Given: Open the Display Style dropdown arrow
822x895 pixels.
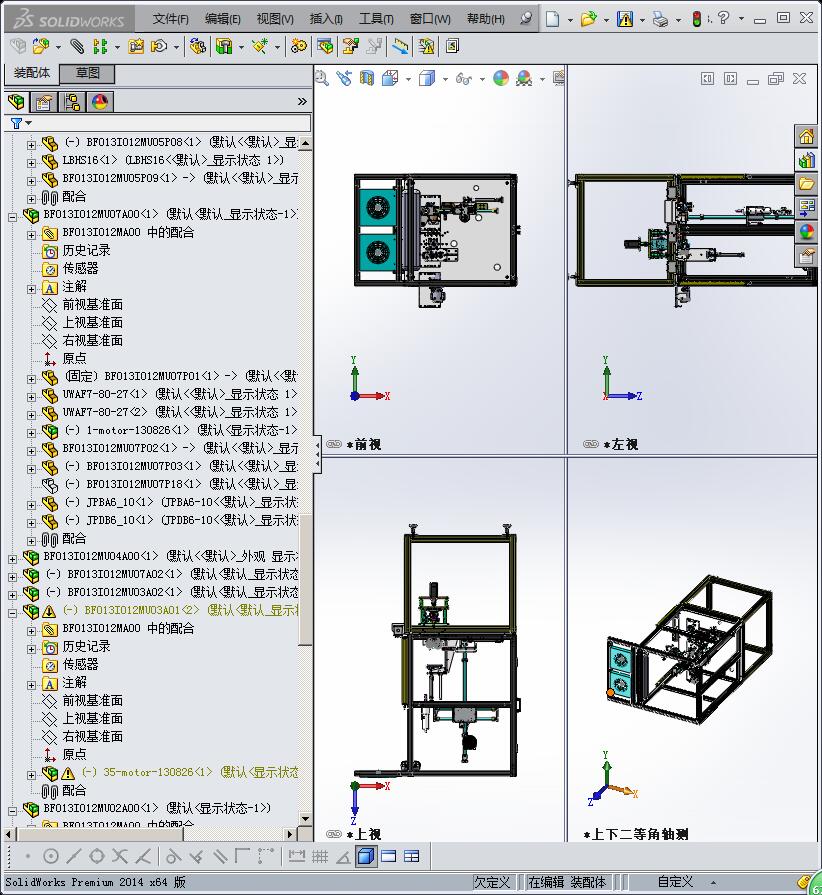Looking at the screenshot, I should click(445, 79).
